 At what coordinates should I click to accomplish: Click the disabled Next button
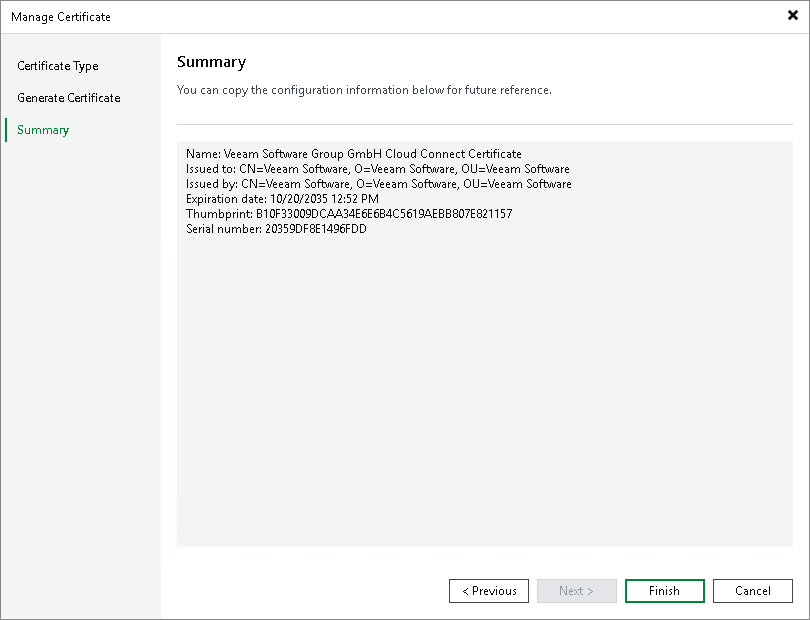click(576, 590)
